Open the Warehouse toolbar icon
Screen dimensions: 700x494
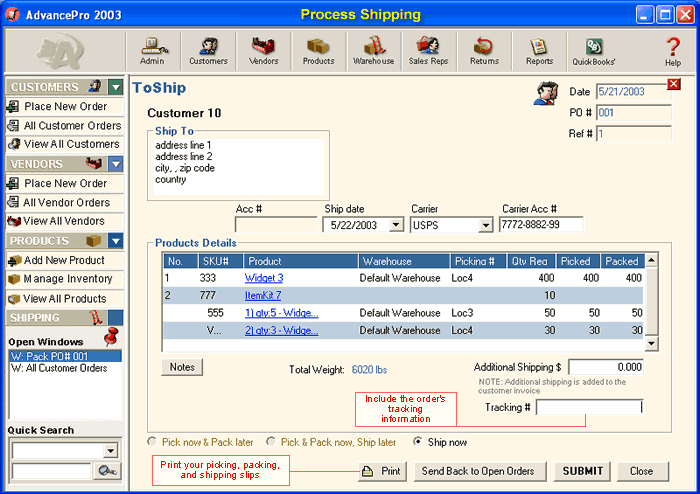[374, 51]
